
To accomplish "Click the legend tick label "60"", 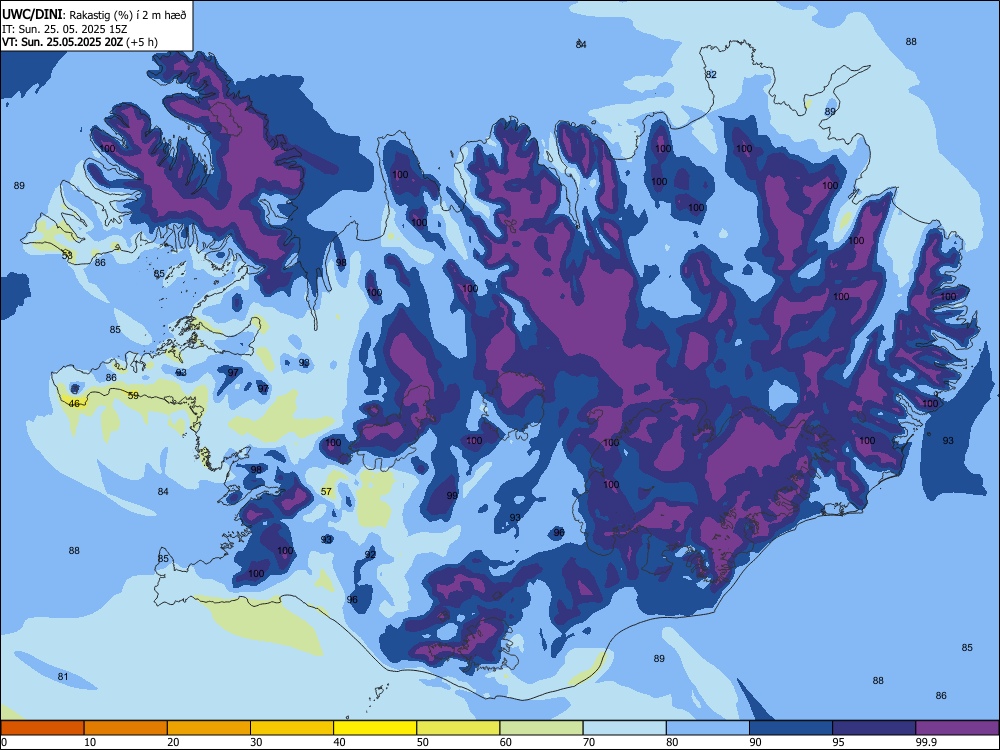I will coord(506,742).
